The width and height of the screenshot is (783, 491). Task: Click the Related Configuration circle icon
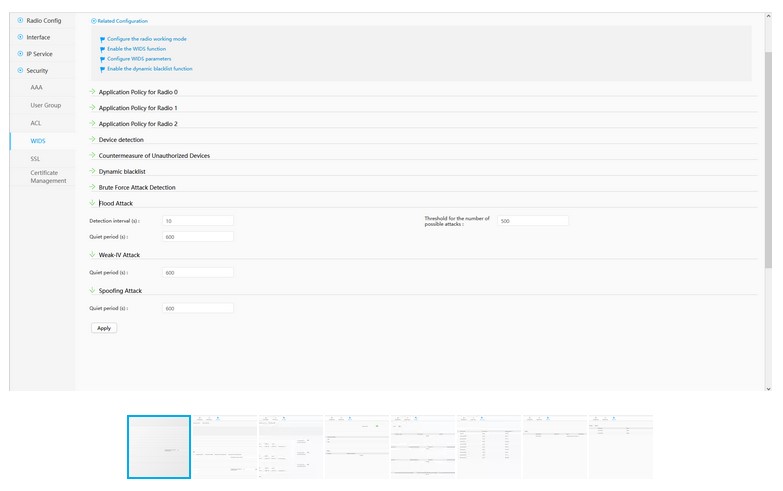pyautogui.click(x=94, y=20)
